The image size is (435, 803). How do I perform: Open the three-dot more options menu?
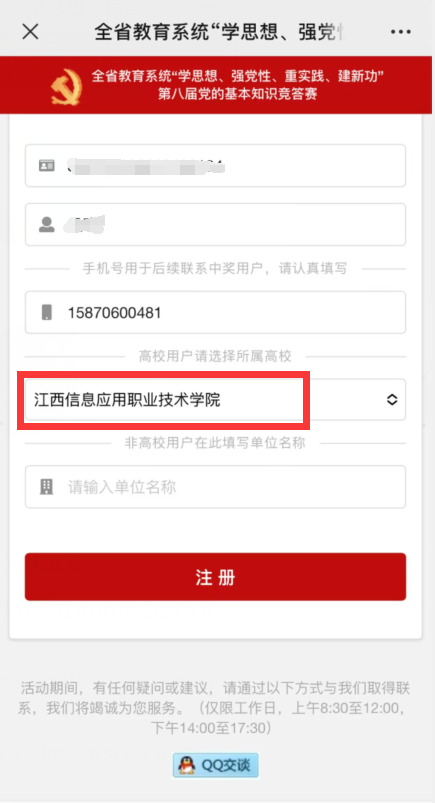pos(401,32)
